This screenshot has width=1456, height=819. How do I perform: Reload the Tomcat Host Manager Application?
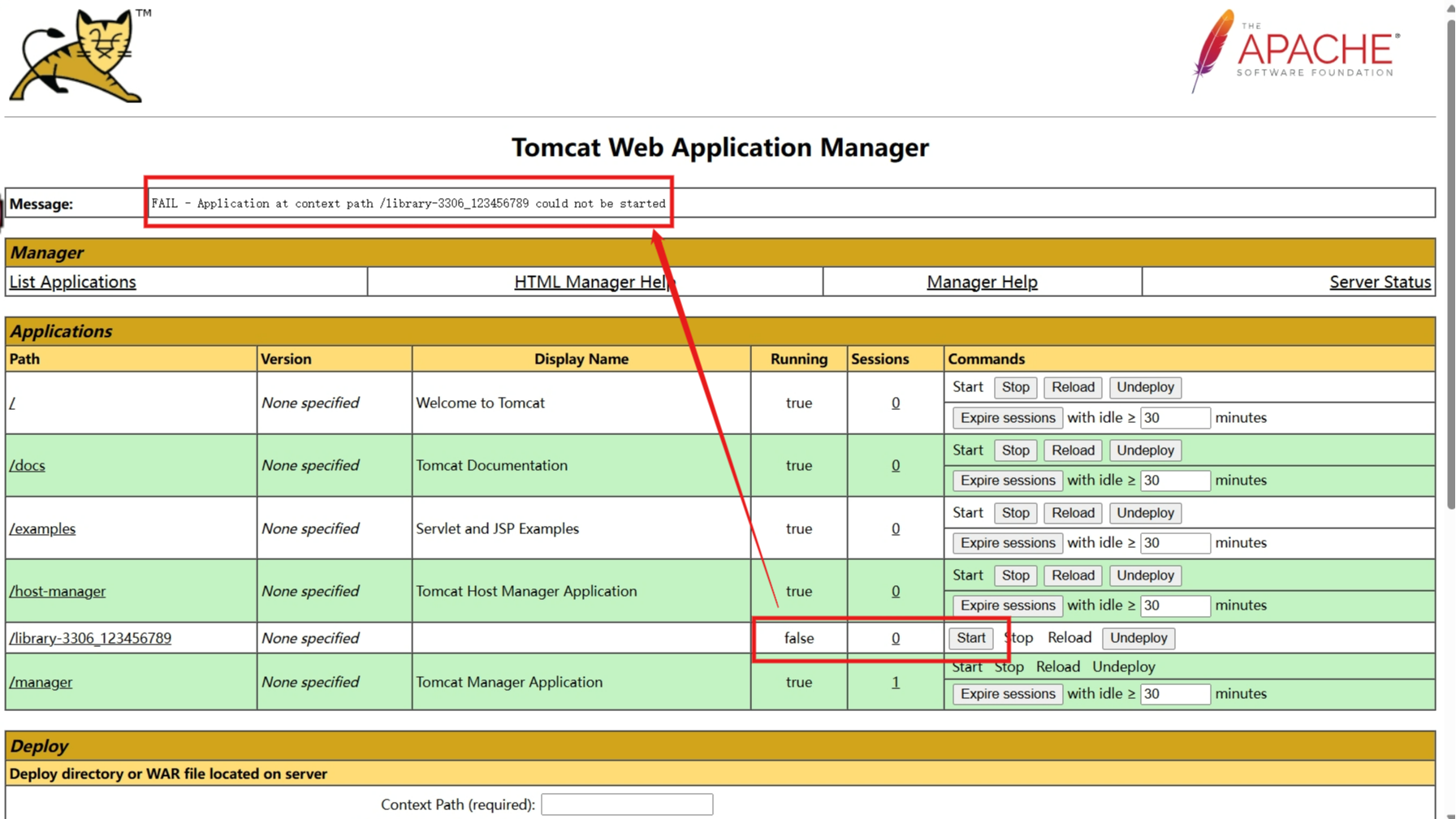[1073, 575]
